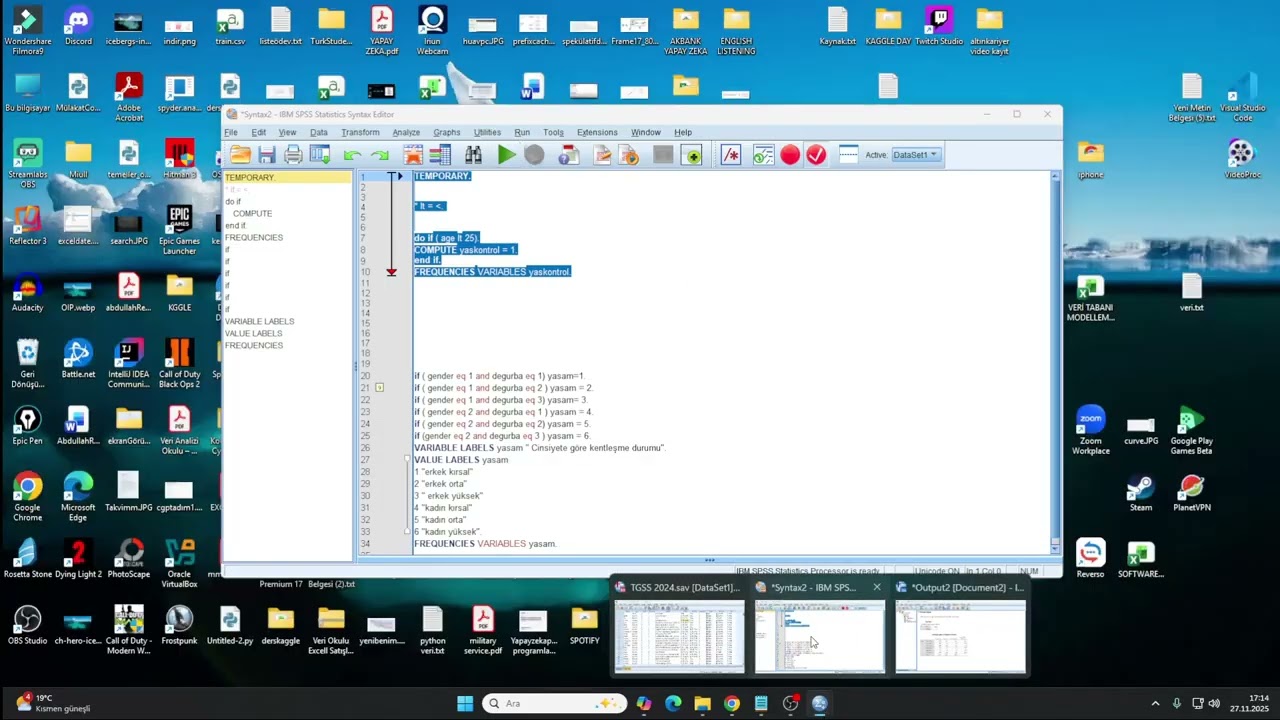1280x720 pixels.
Task: Click the weather widget showing 19°C
Action: tap(52, 703)
